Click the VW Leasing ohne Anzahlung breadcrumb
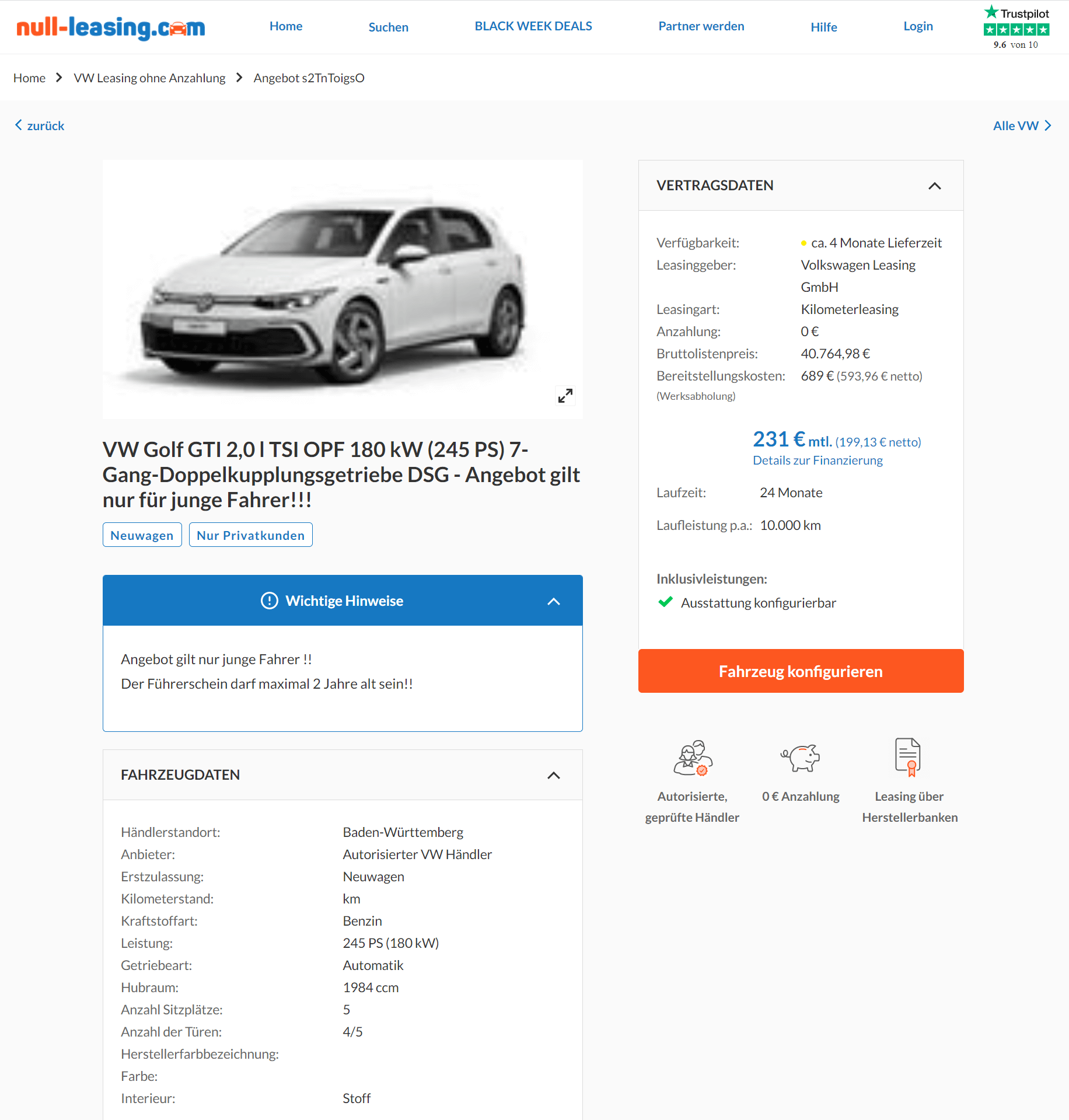This screenshot has width=1069, height=1120. tap(149, 78)
